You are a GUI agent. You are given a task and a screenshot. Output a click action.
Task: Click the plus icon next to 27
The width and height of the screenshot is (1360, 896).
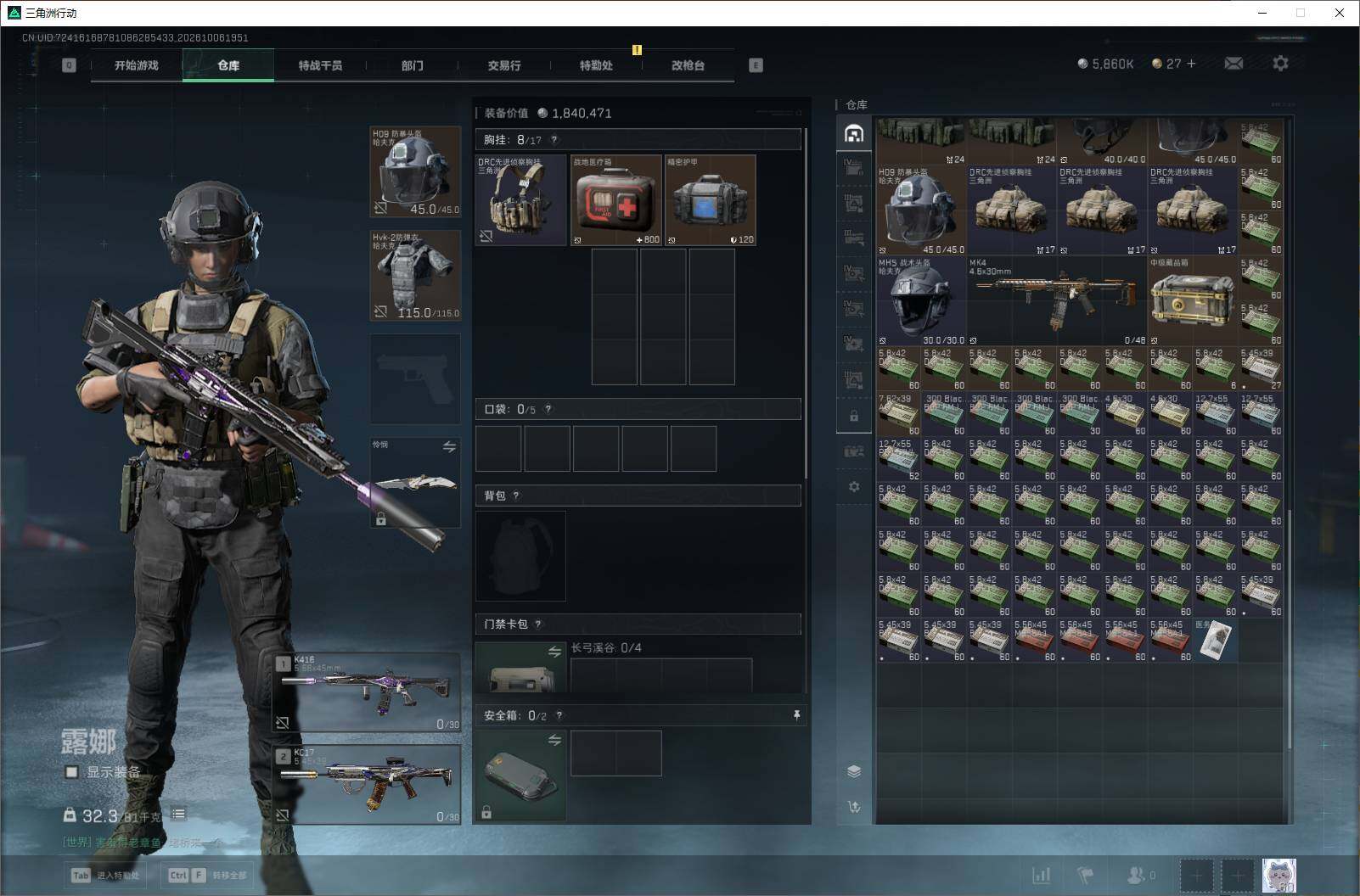point(1191,64)
